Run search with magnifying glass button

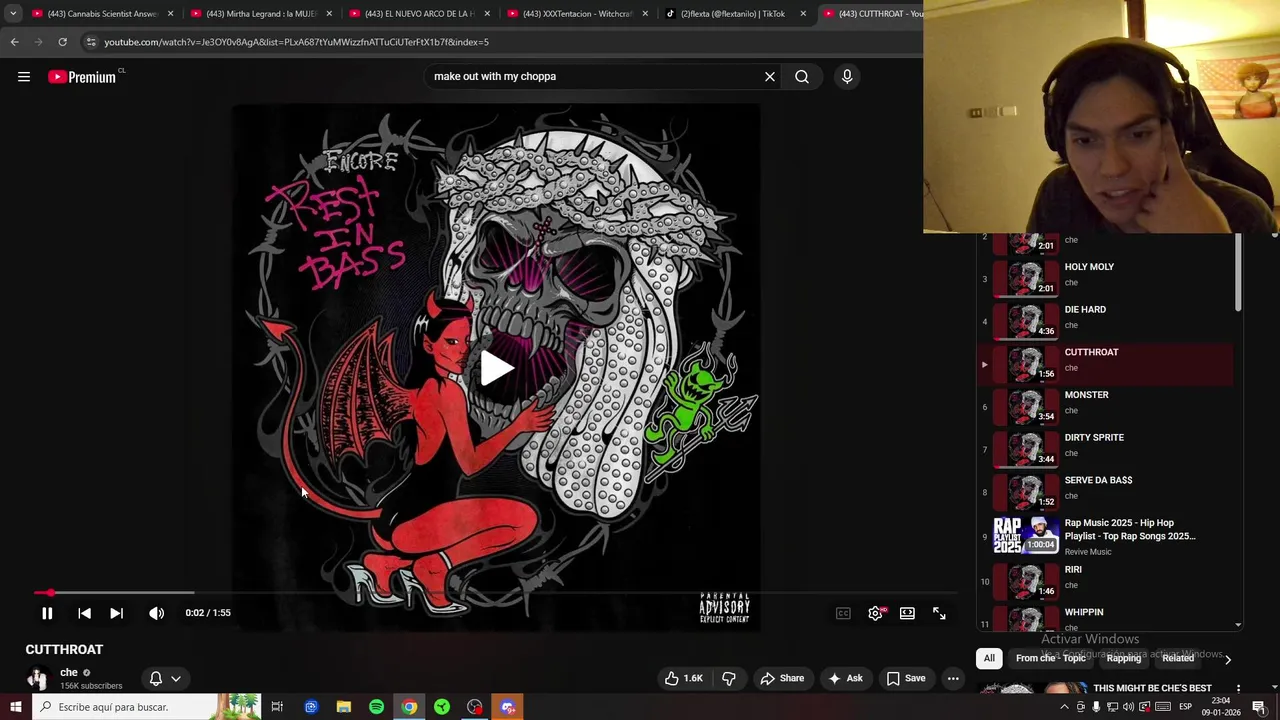pos(802,77)
